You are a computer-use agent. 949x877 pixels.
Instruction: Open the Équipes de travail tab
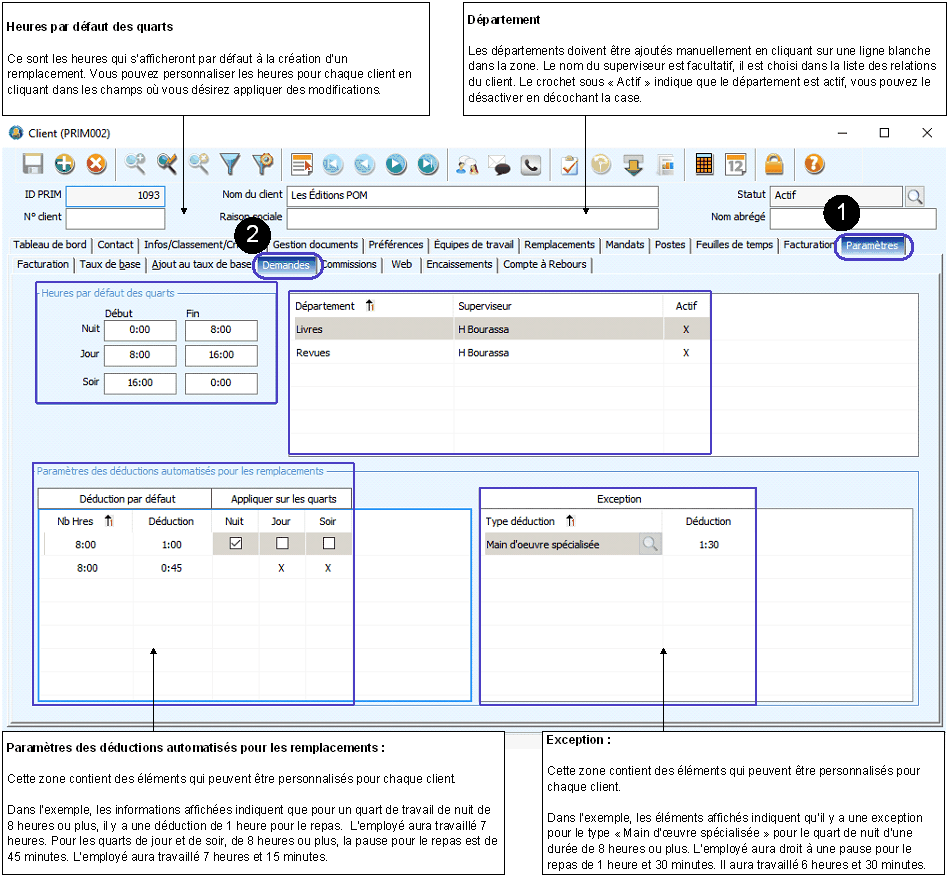pyautogui.click(x=473, y=245)
